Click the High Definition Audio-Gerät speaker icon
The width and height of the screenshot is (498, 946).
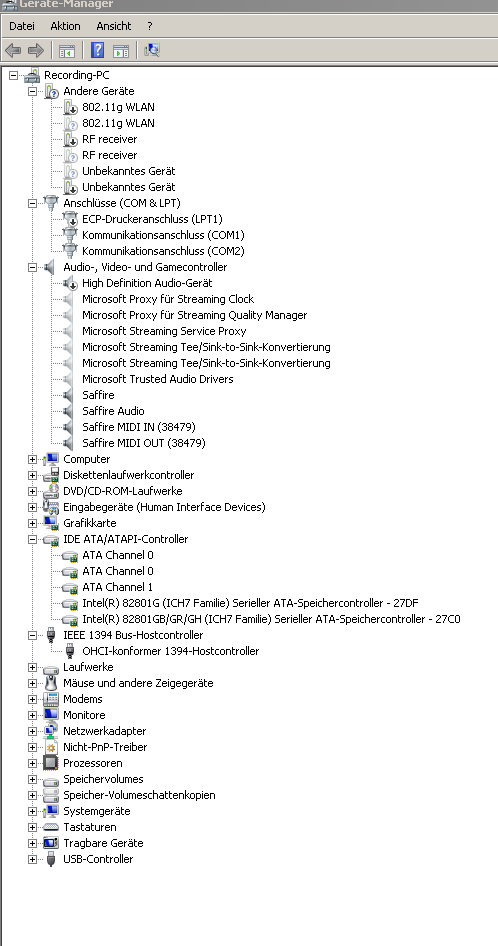[70, 283]
